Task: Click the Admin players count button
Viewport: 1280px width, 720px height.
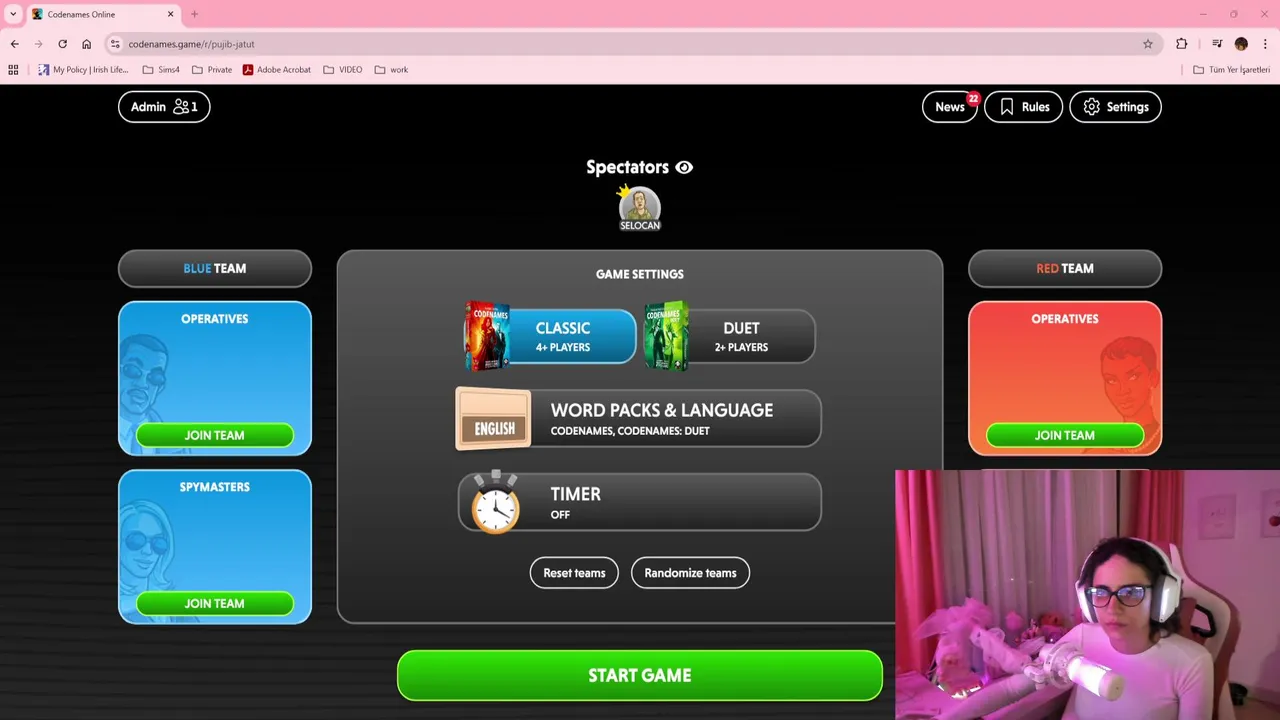Action: click(164, 107)
